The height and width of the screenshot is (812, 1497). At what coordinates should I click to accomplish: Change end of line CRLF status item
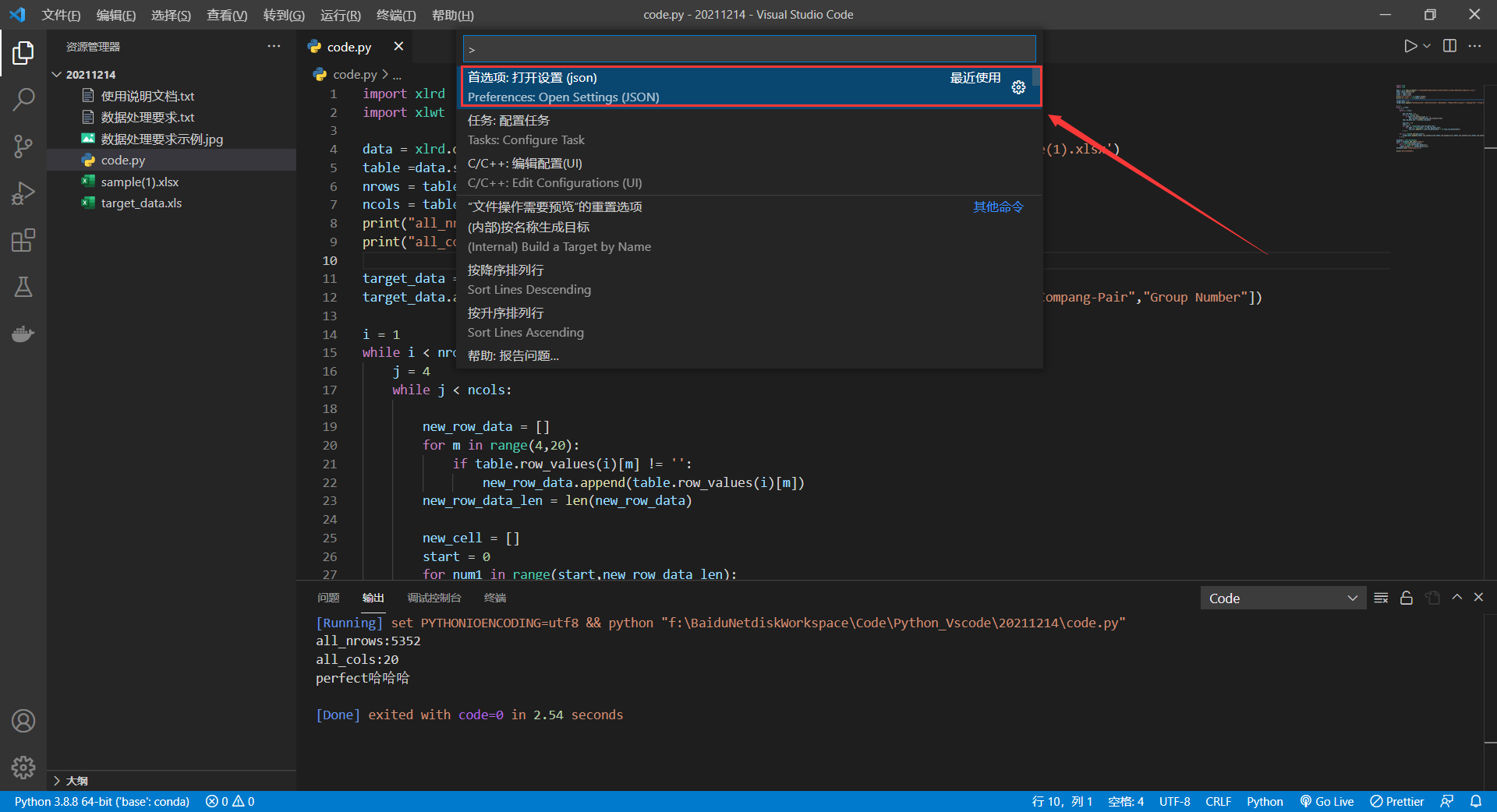coord(1218,801)
